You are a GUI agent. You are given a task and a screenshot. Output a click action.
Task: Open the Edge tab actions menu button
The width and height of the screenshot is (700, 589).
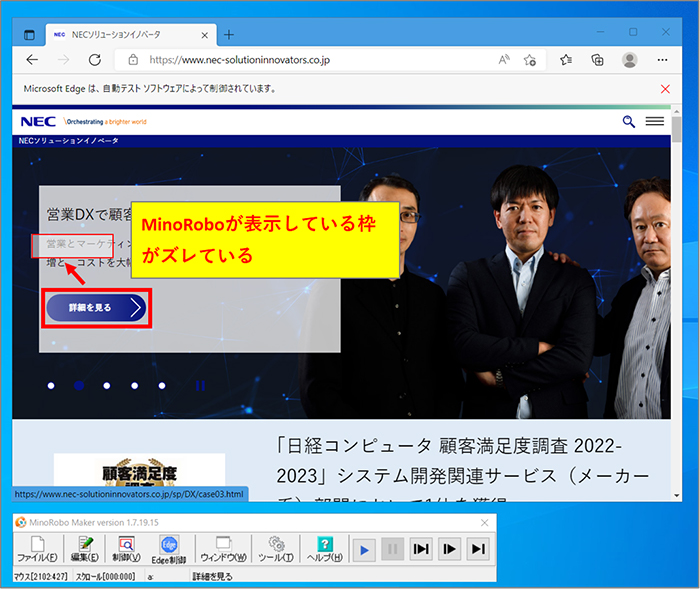(30, 34)
